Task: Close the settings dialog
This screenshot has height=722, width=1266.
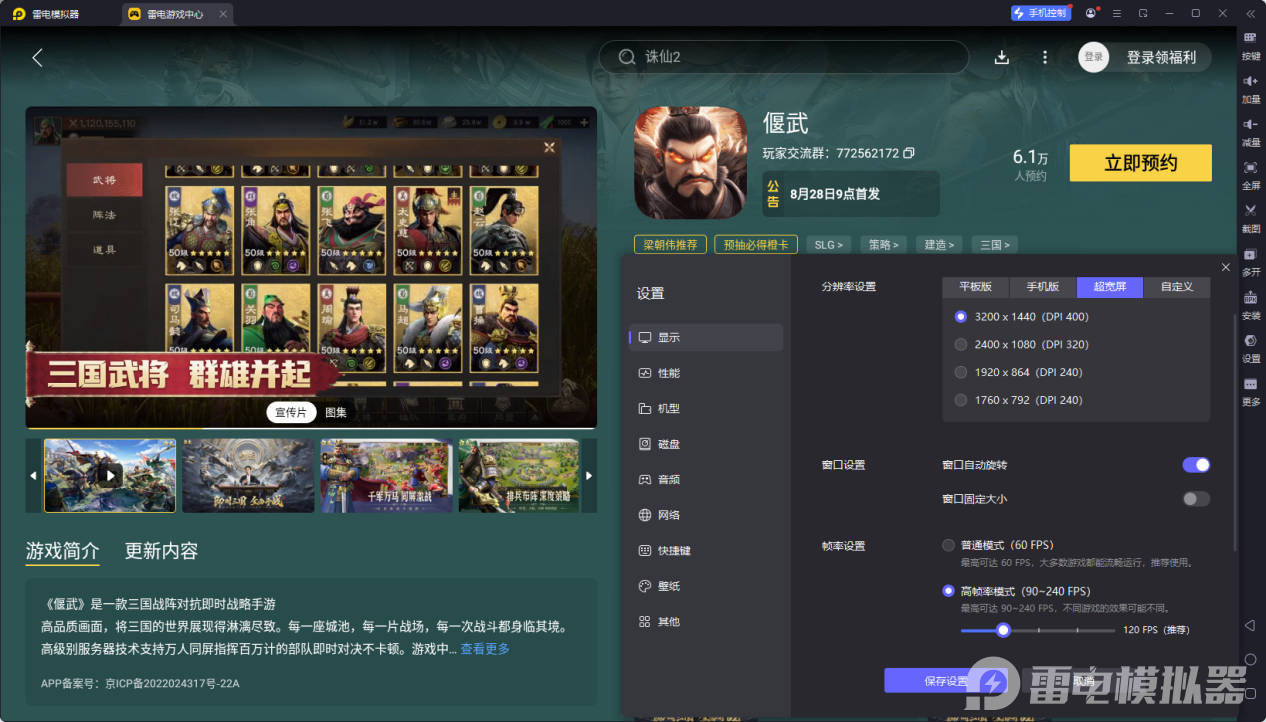Action: click(1226, 267)
